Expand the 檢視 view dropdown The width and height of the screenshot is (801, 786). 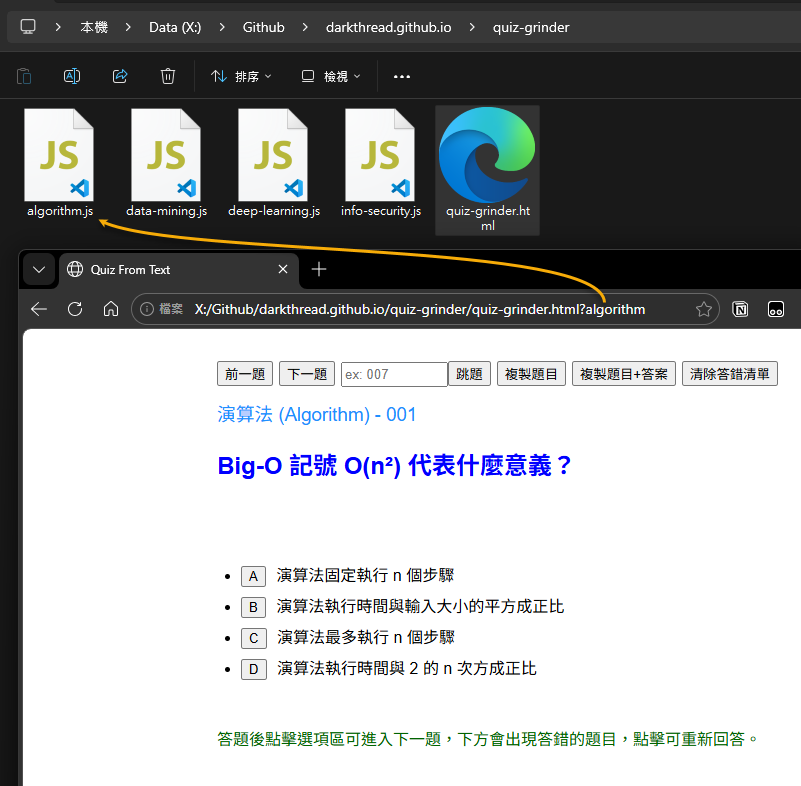pos(331,76)
